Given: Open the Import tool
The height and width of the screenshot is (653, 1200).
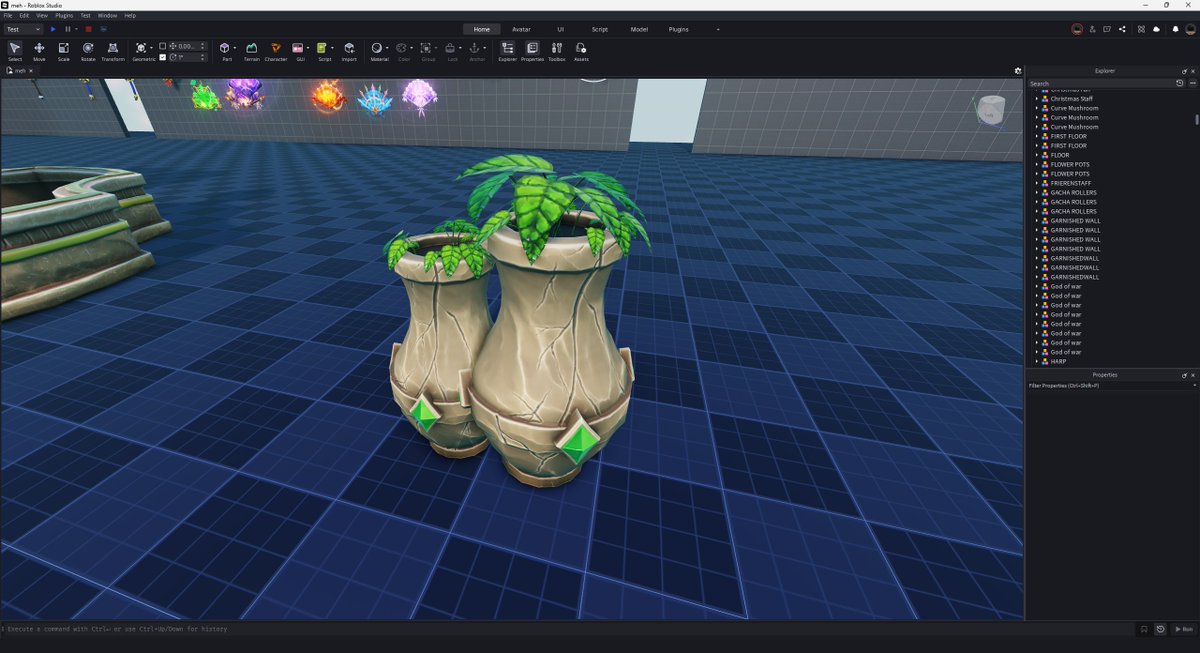Looking at the screenshot, I should click(349, 51).
